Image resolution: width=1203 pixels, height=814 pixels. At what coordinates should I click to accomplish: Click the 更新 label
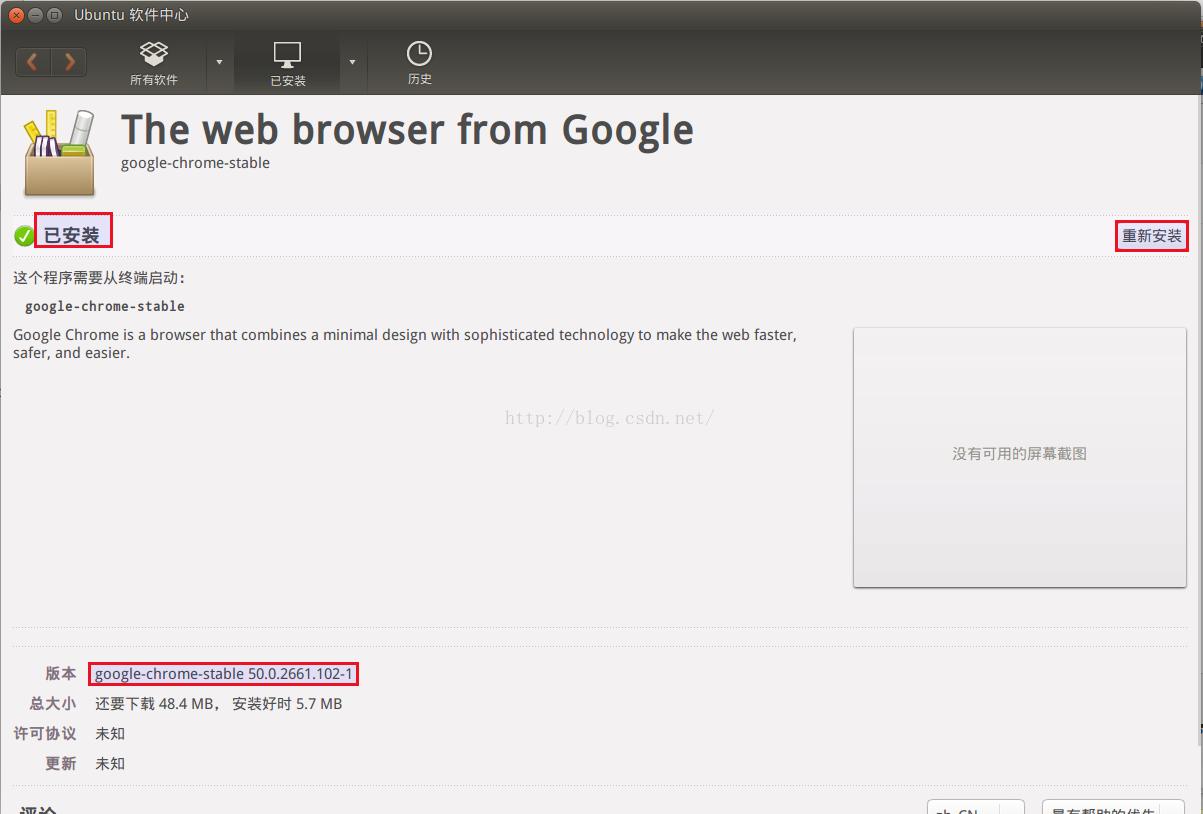(60, 764)
